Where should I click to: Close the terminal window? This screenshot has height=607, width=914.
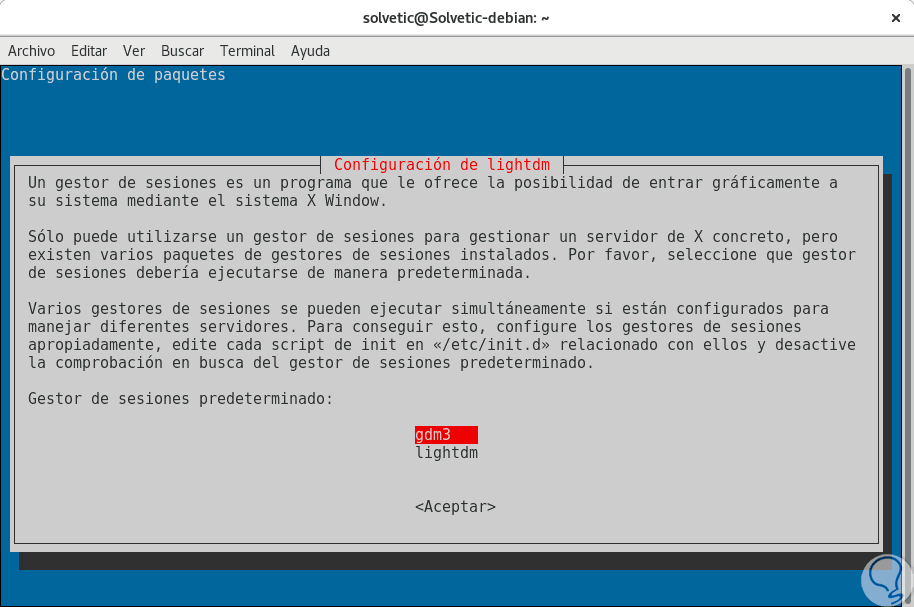click(x=896, y=18)
